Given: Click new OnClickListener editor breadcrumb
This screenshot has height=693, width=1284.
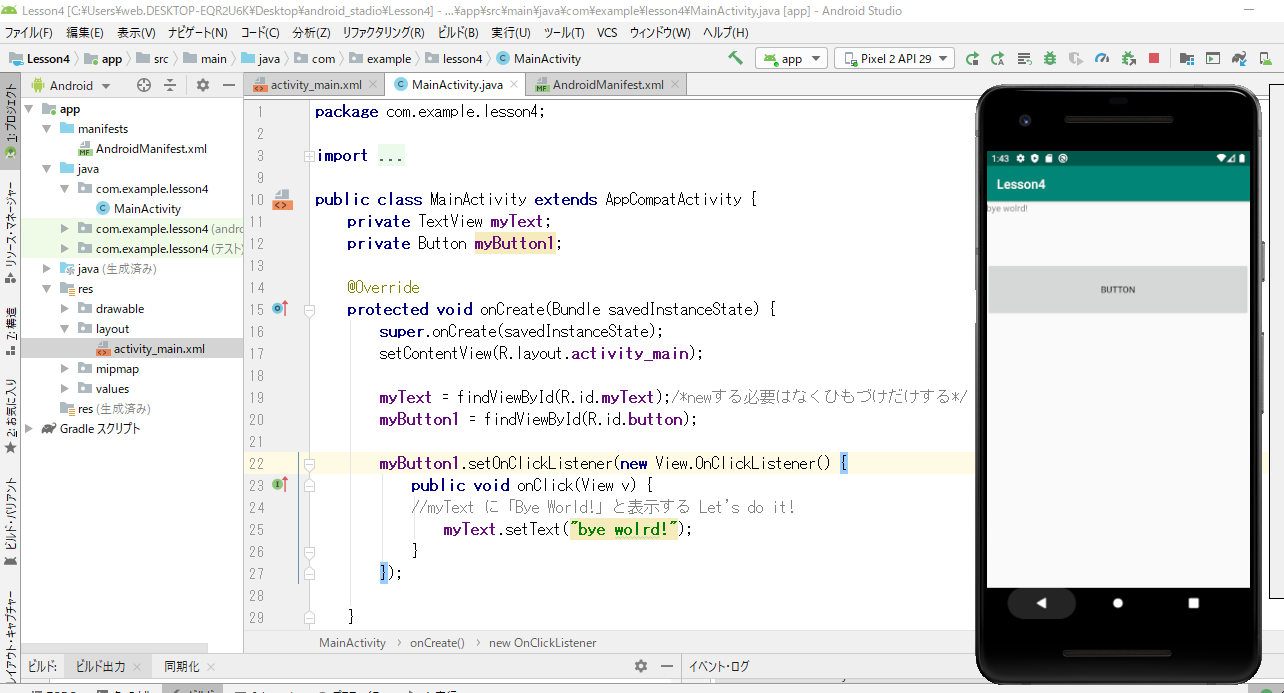Looking at the screenshot, I should 543,643.
